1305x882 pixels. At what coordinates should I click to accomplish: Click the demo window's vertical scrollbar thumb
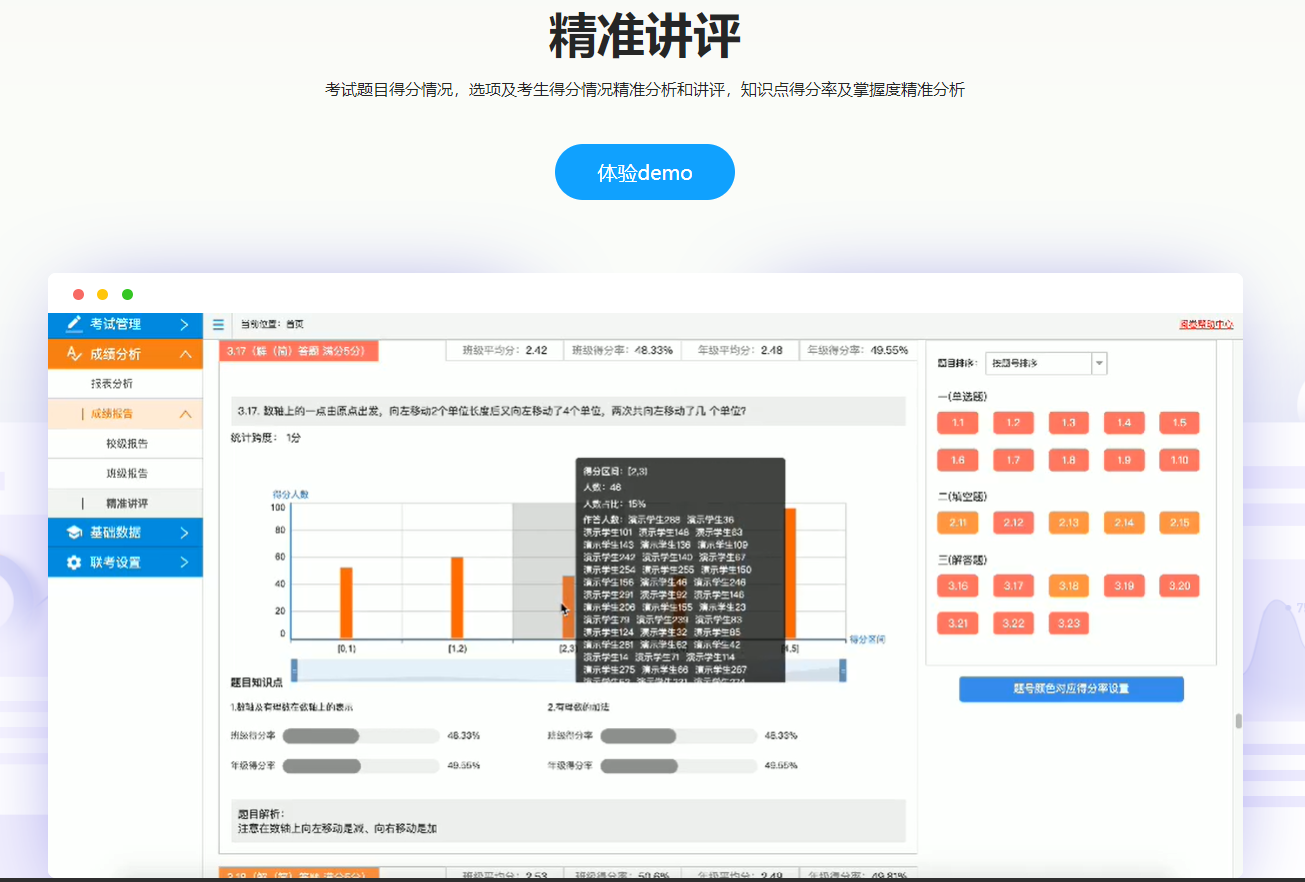coord(1238,721)
